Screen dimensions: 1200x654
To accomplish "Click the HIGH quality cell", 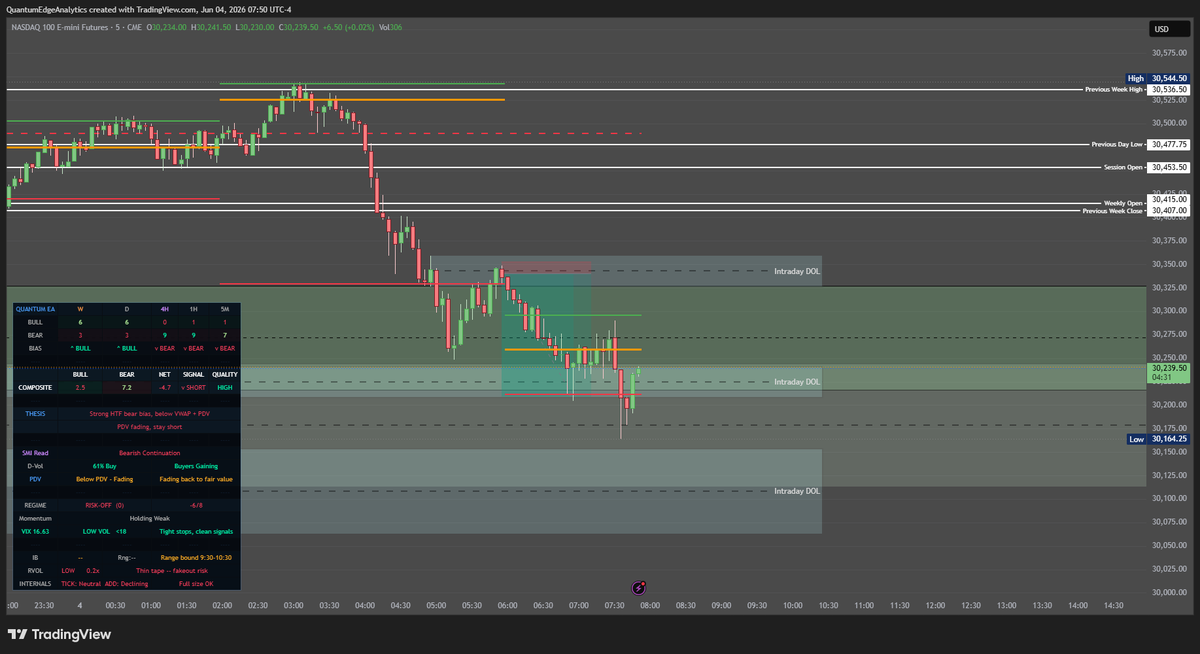I will (225, 386).
